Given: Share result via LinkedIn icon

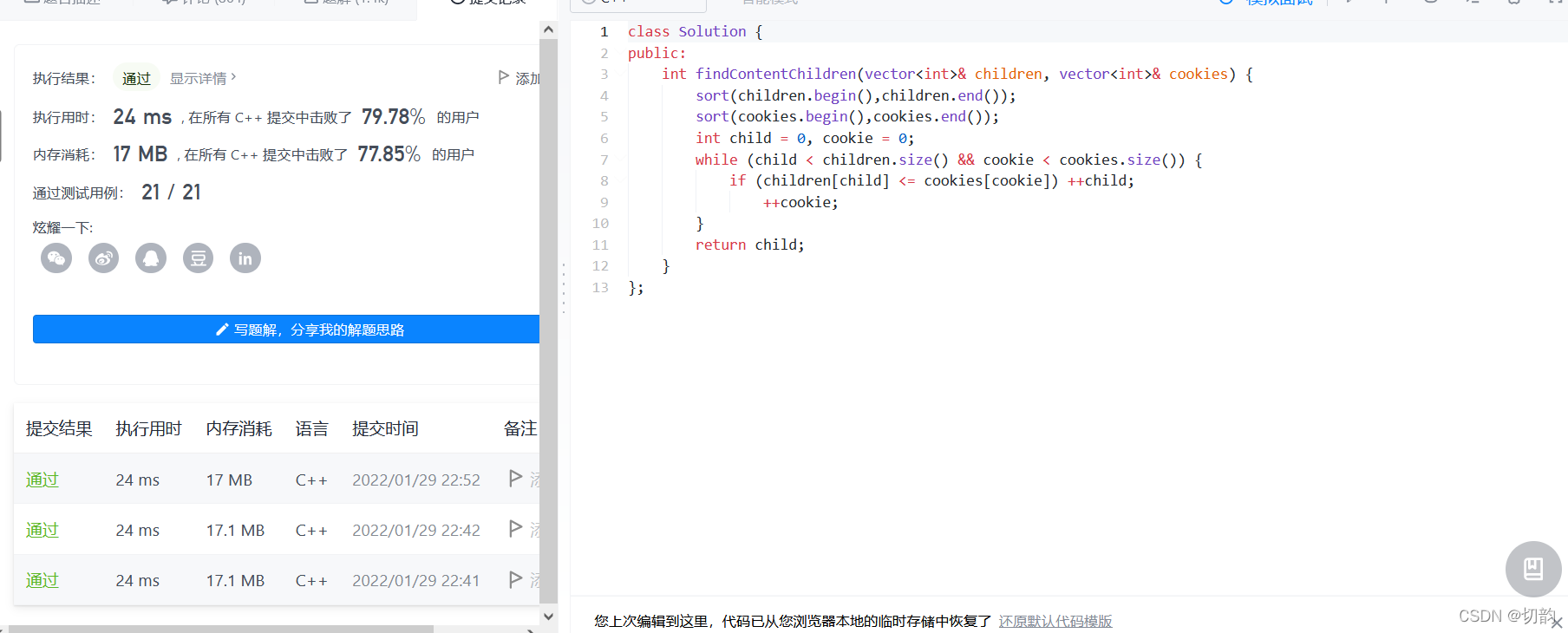Looking at the screenshot, I should (245, 258).
